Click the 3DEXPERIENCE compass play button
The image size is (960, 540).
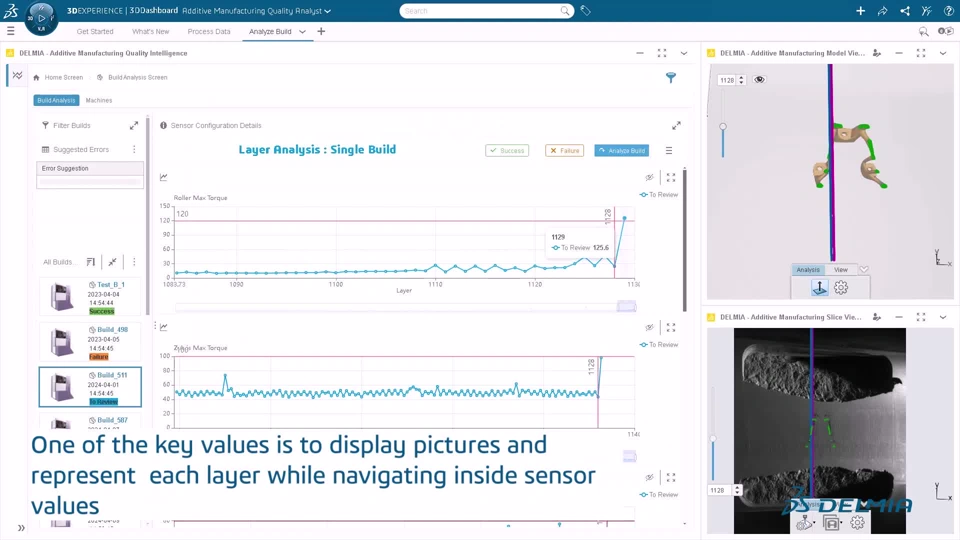[42, 18]
